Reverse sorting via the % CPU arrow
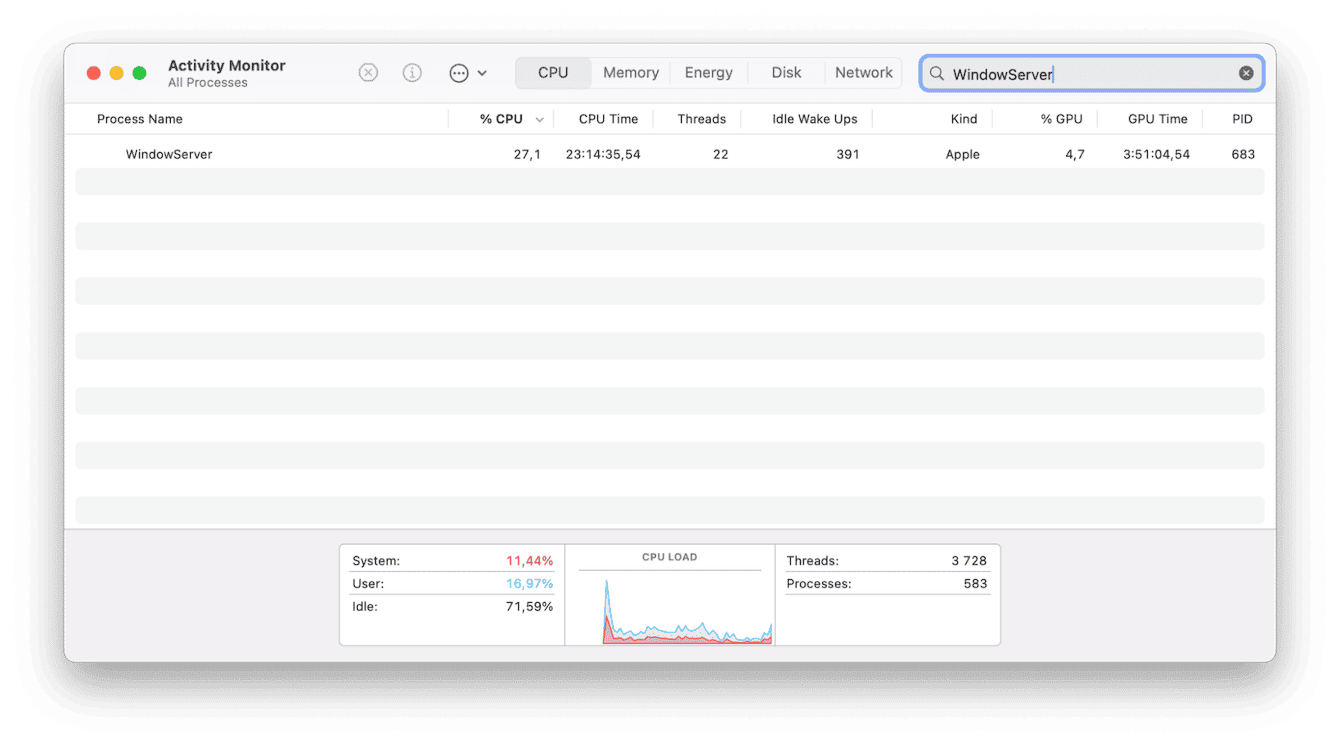The image size is (1340, 747). pos(539,118)
